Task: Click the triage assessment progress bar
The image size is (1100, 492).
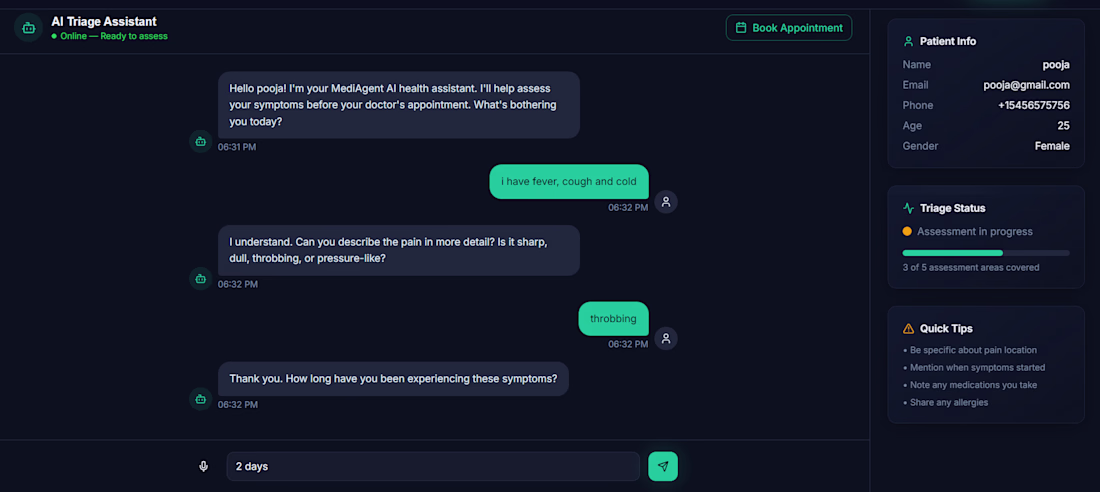Action: pyautogui.click(x=985, y=253)
